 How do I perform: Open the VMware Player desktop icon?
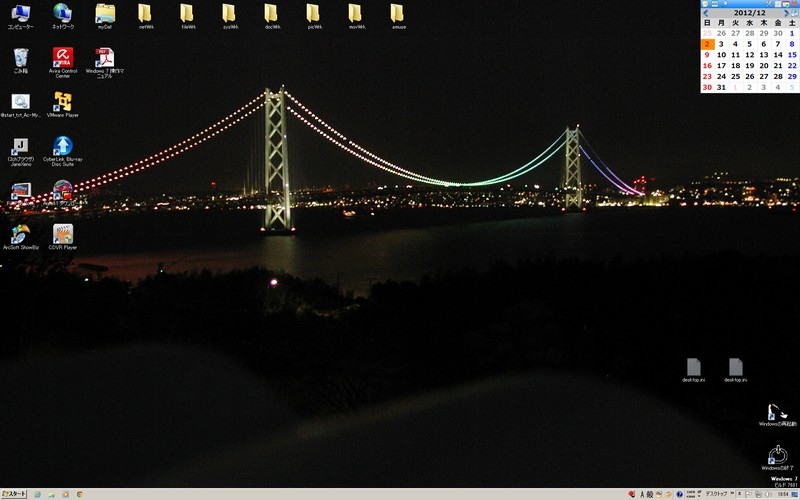pyautogui.click(x=62, y=102)
